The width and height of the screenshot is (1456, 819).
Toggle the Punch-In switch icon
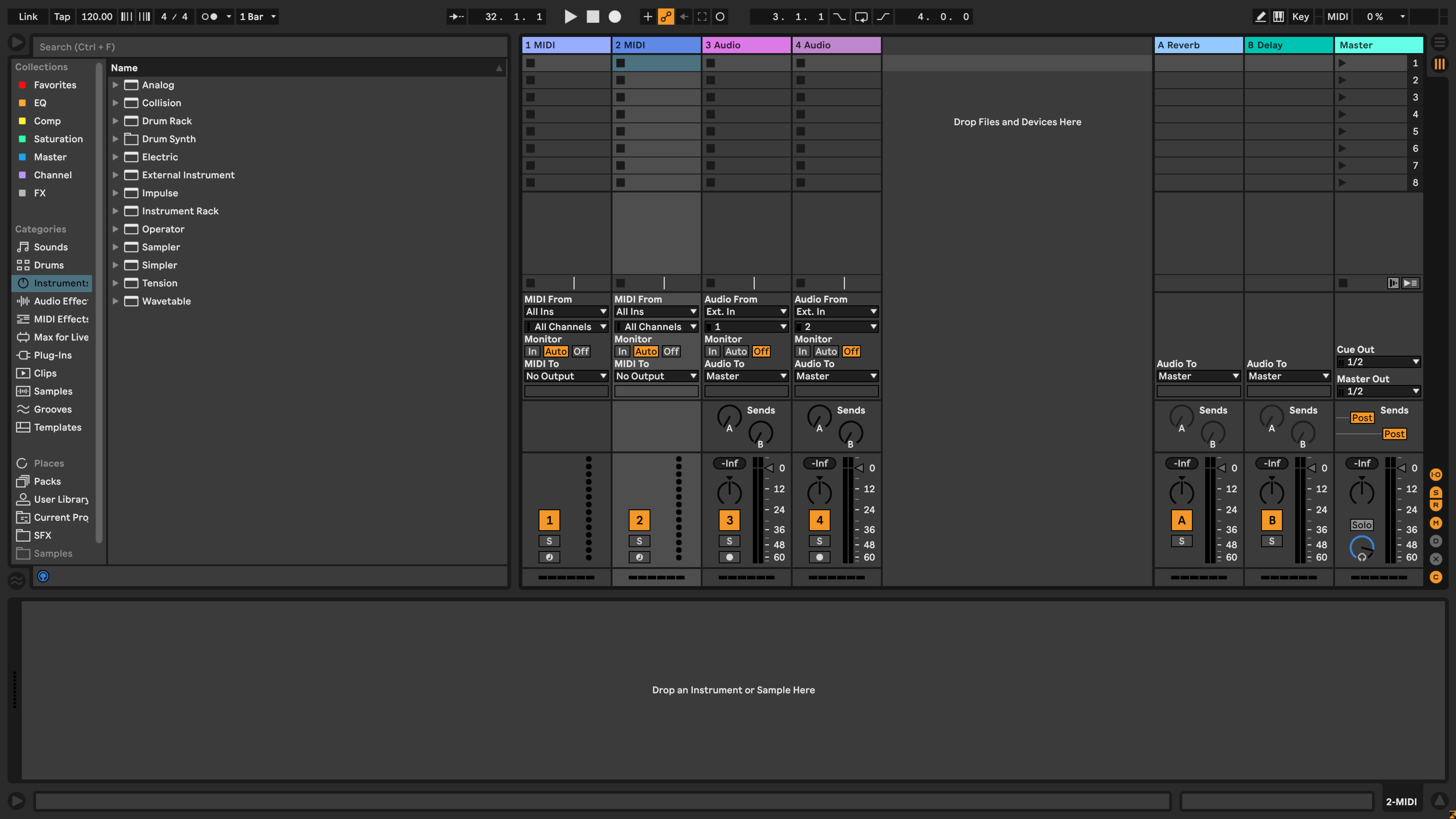tap(839, 16)
